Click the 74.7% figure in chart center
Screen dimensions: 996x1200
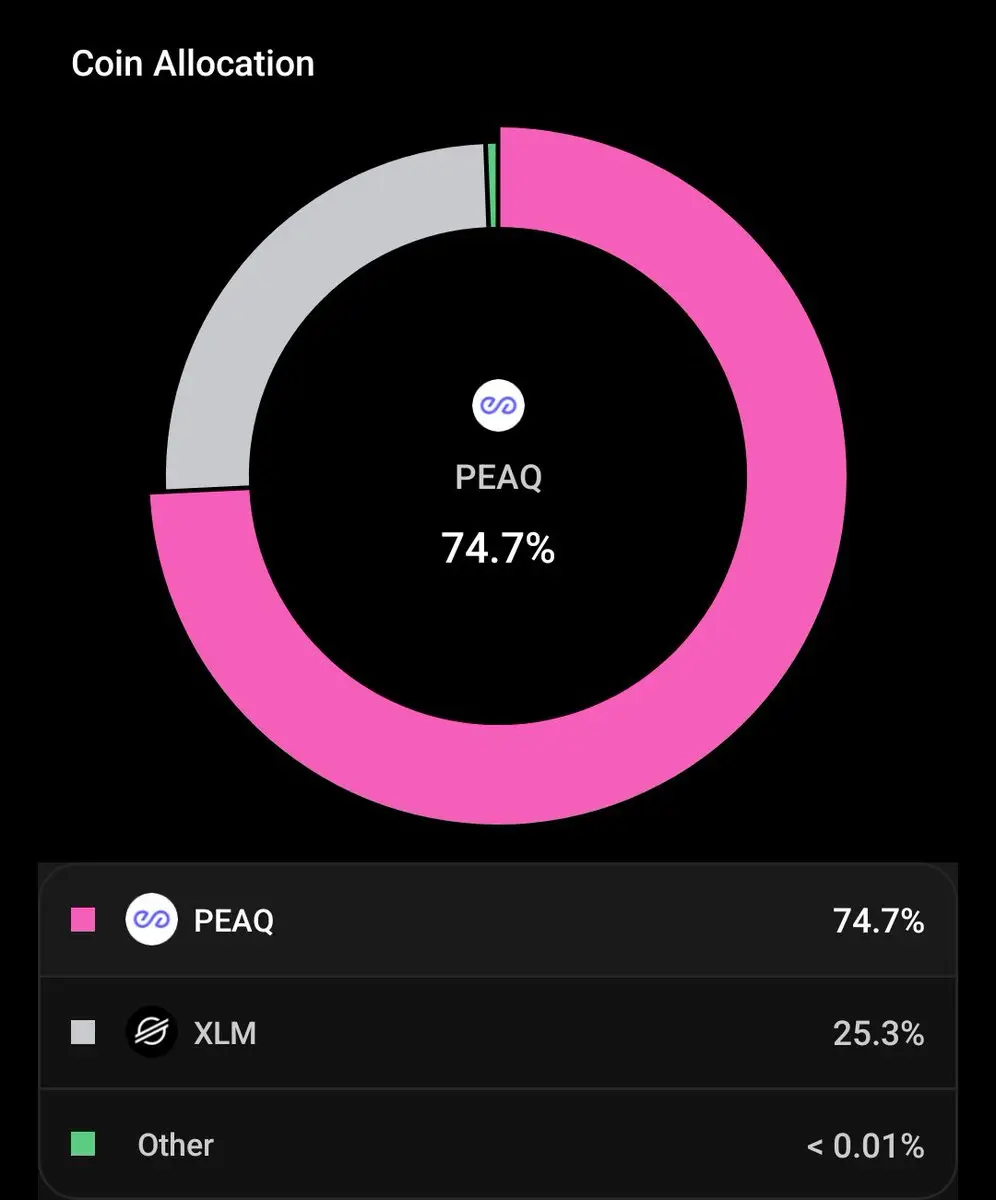pyautogui.click(x=498, y=548)
